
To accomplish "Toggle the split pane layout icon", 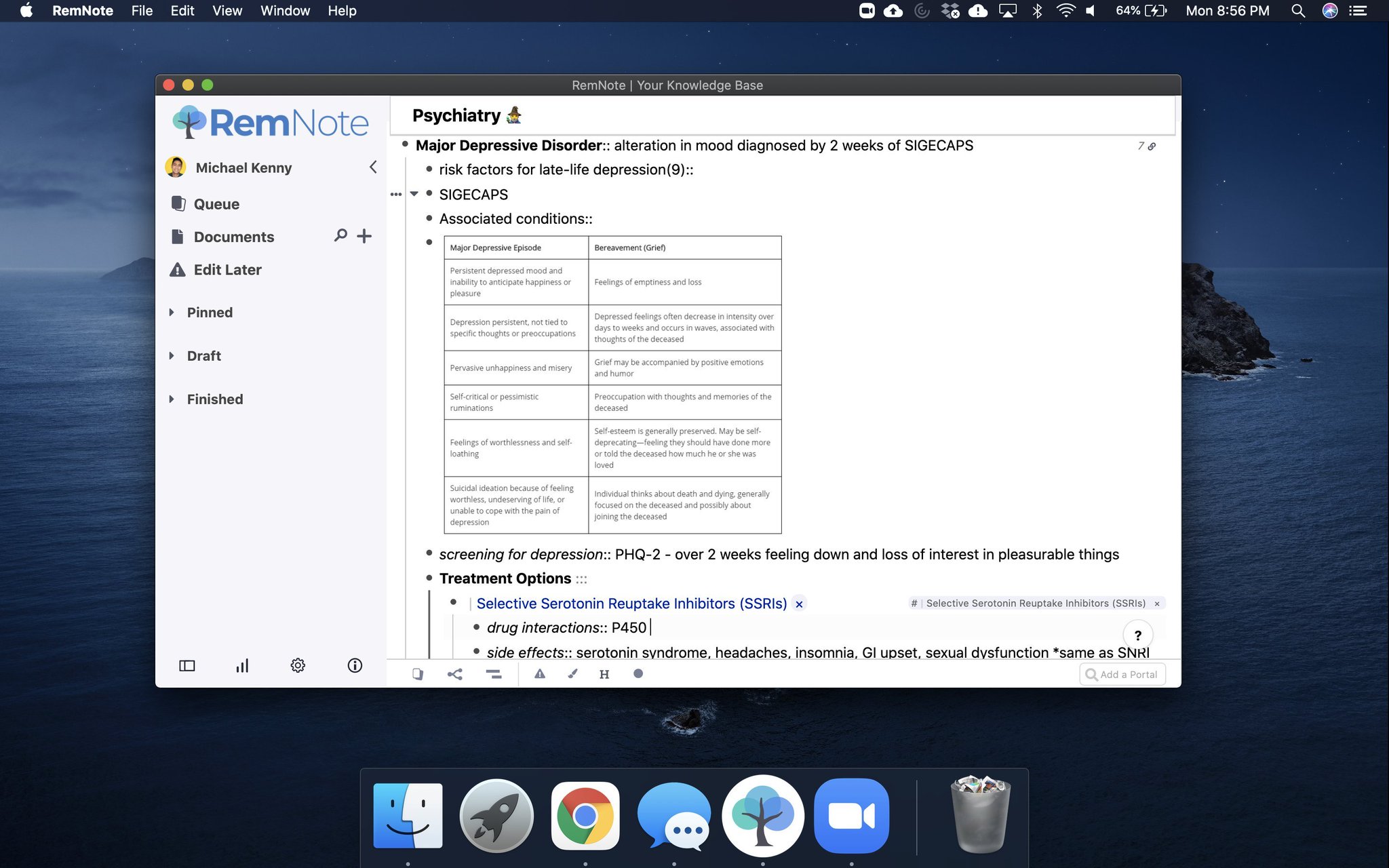I will coord(187,665).
